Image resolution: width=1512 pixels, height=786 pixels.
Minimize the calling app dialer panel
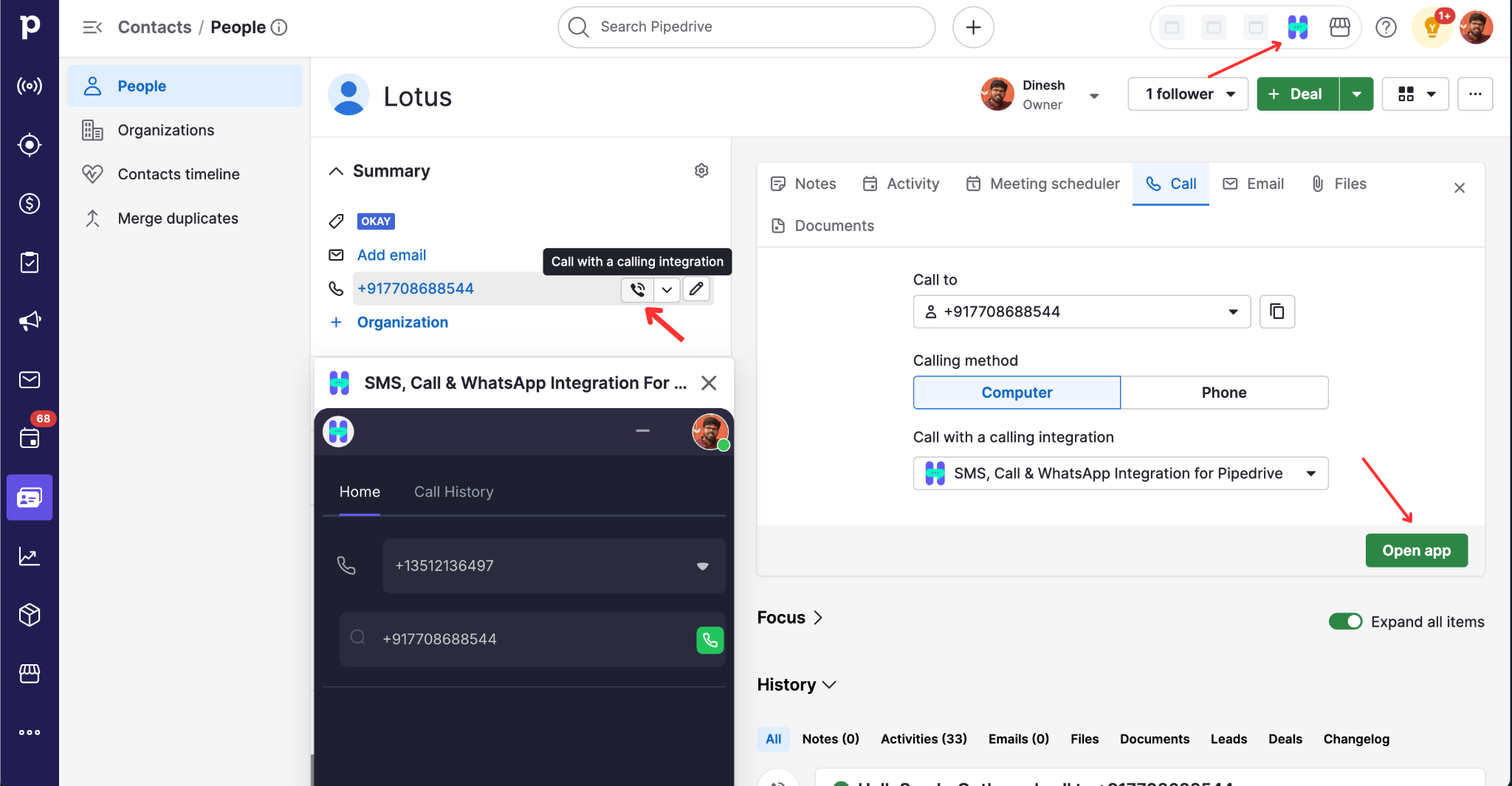(643, 431)
